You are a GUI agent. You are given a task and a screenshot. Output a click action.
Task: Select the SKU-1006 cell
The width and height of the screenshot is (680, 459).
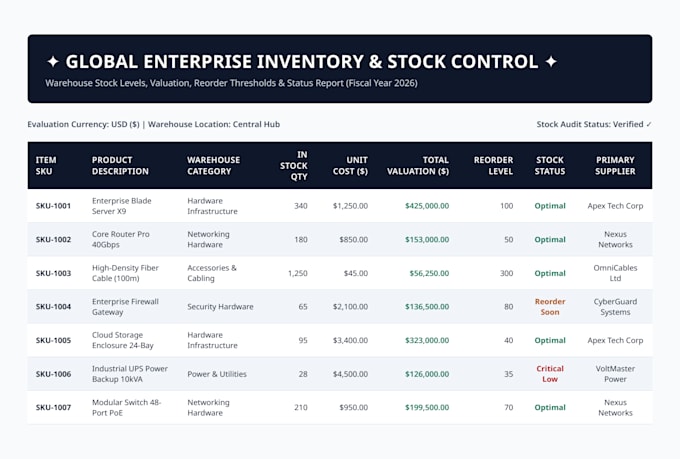tap(53, 374)
